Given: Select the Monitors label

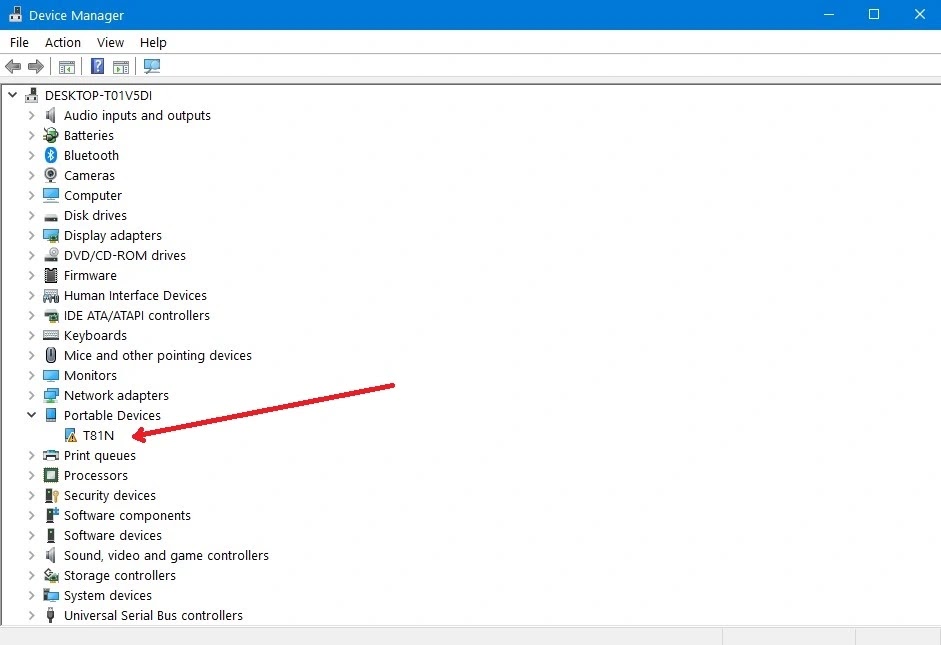Looking at the screenshot, I should (x=91, y=376).
